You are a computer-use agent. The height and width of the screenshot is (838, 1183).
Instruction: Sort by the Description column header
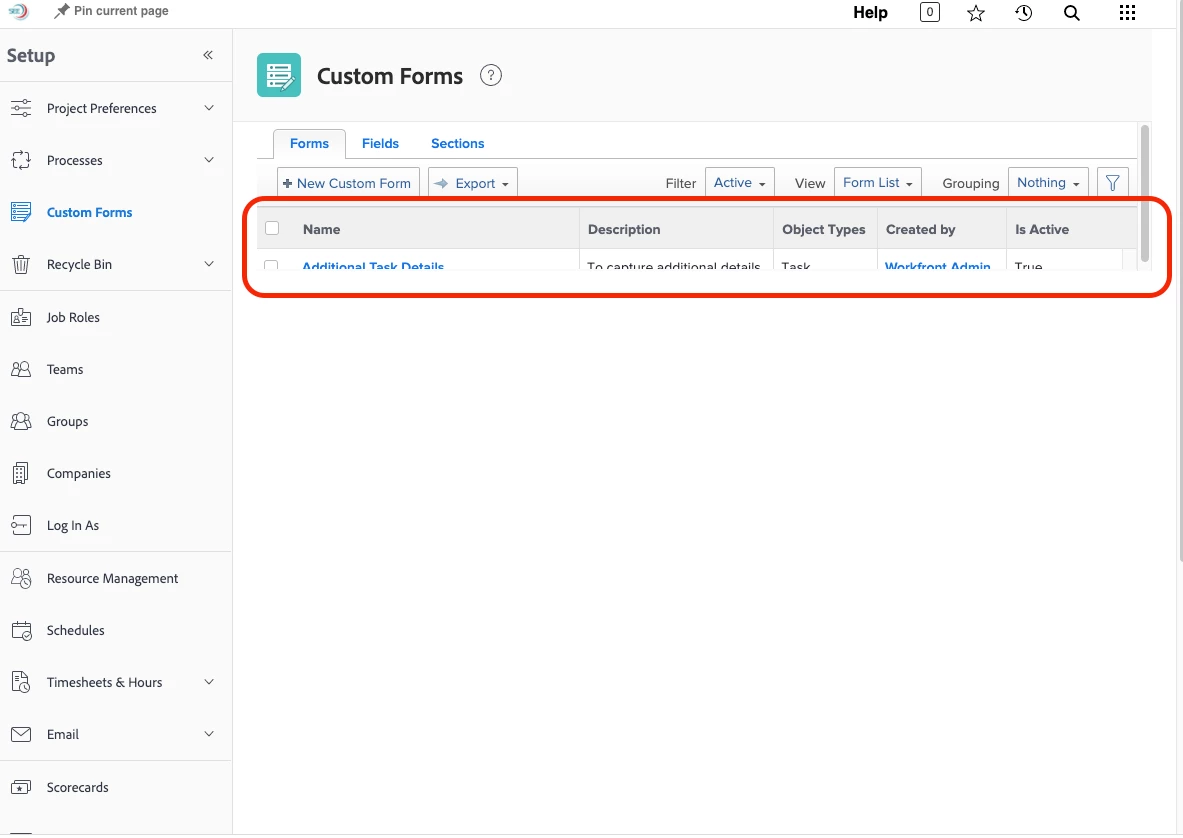624,229
